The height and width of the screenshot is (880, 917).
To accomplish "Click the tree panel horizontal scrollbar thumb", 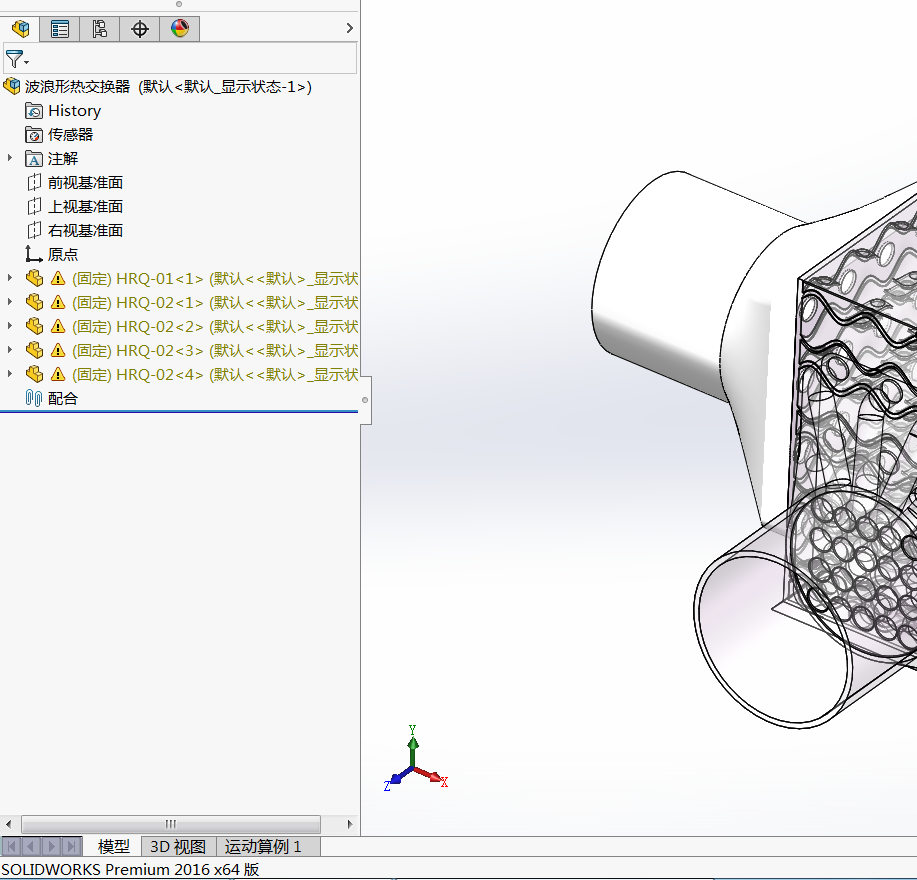I will coord(170,824).
